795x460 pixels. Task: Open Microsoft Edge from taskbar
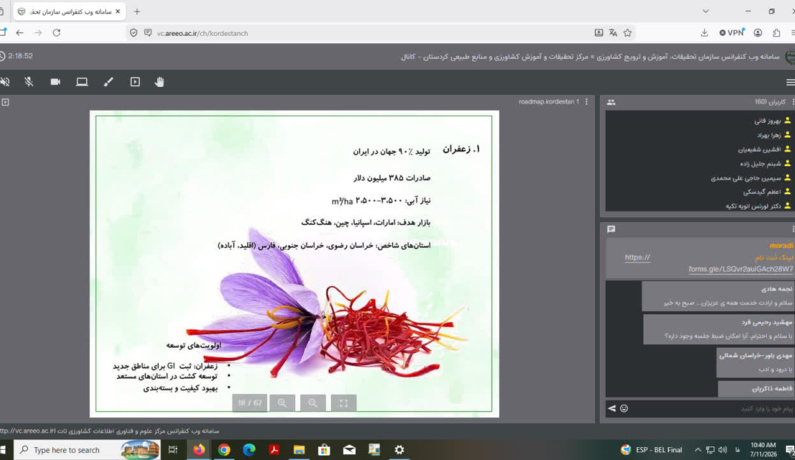tap(249, 450)
